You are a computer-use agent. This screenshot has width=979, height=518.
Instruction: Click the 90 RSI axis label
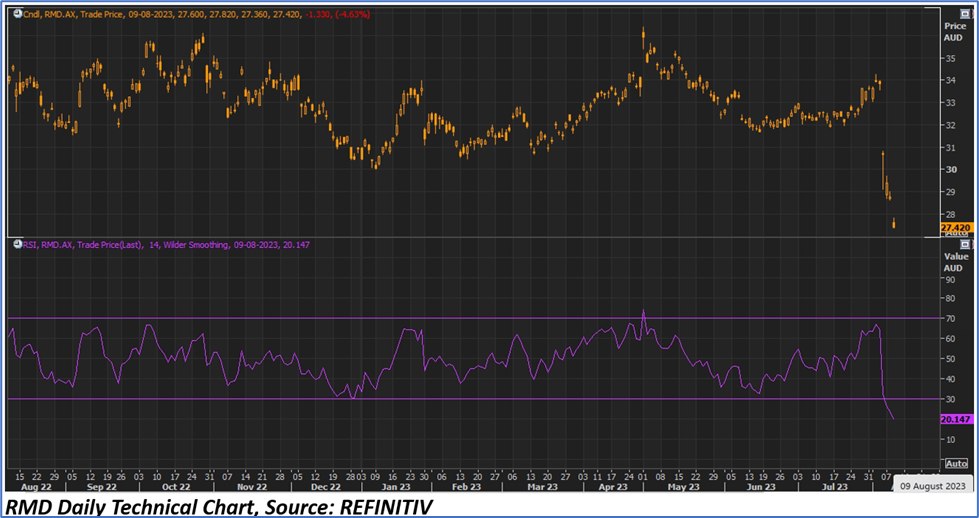(x=951, y=279)
